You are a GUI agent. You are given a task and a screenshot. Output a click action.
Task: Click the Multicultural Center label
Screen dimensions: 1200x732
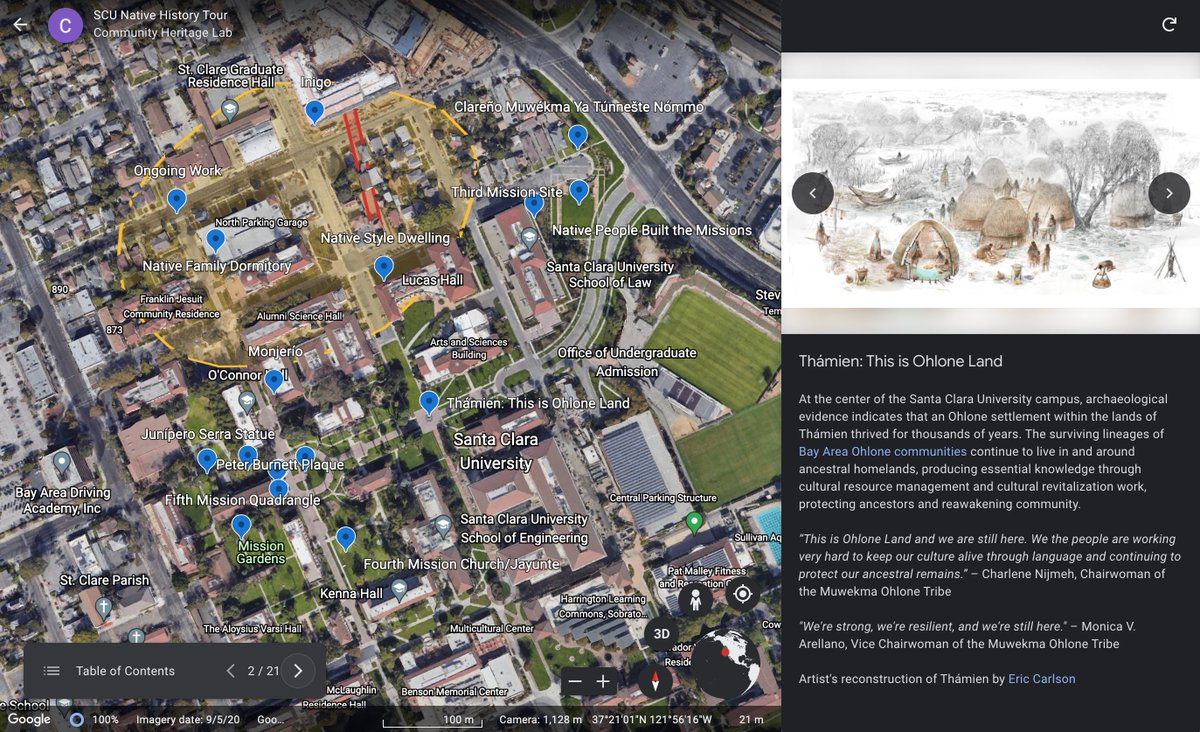[x=491, y=628]
